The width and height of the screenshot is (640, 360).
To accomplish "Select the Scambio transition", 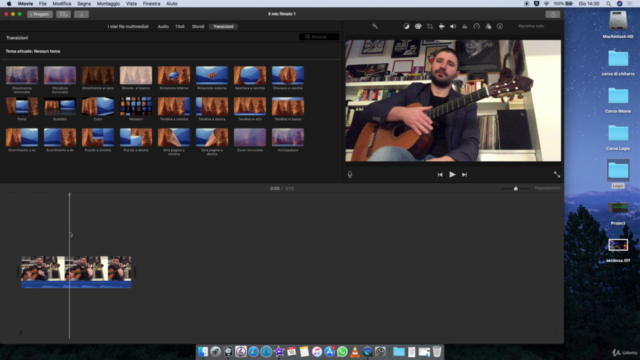I will coord(60,107).
